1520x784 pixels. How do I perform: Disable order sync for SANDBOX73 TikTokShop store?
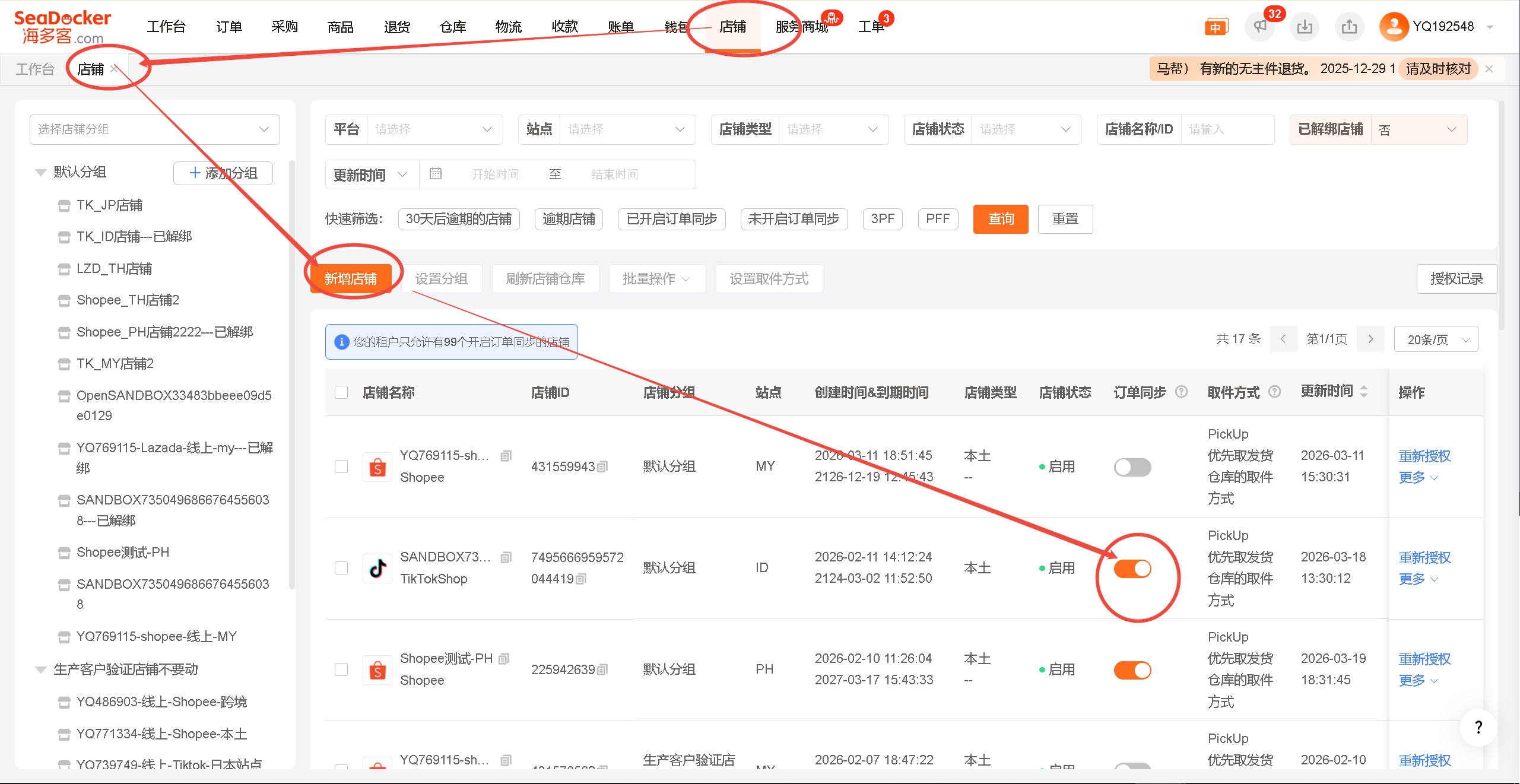click(1132, 569)
